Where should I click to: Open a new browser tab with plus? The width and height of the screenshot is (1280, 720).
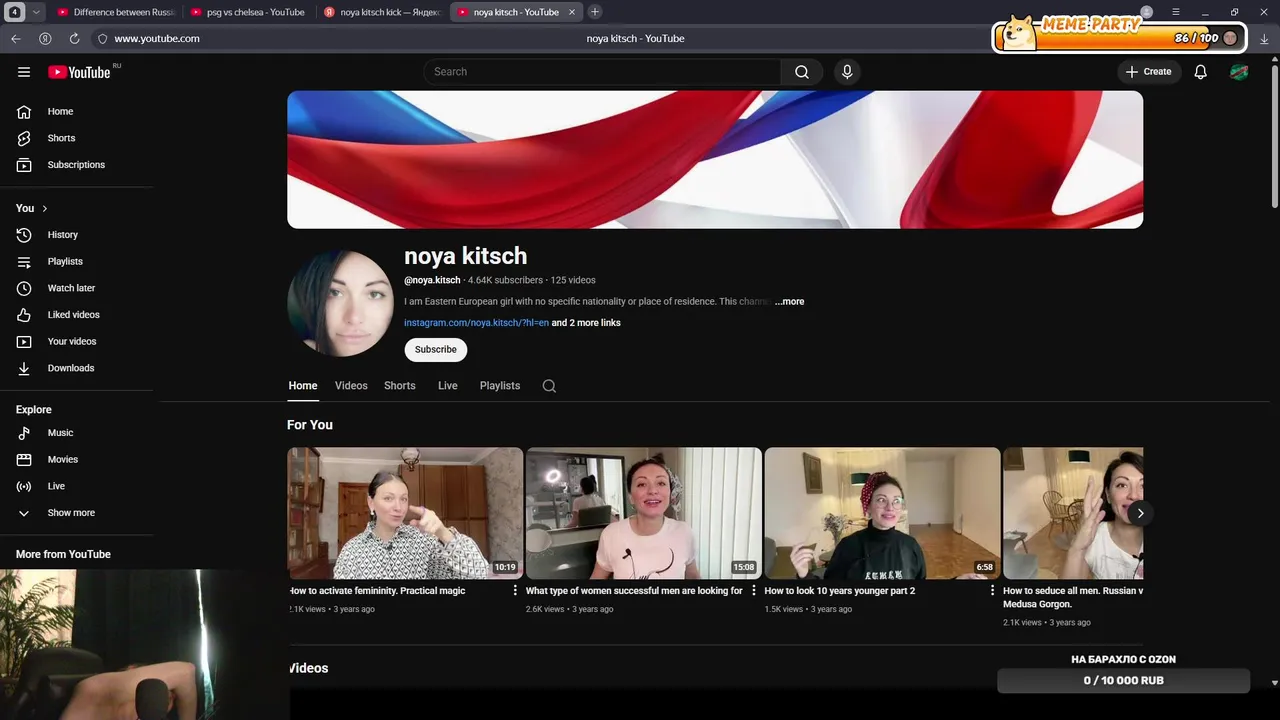click(x=595, y=12)
